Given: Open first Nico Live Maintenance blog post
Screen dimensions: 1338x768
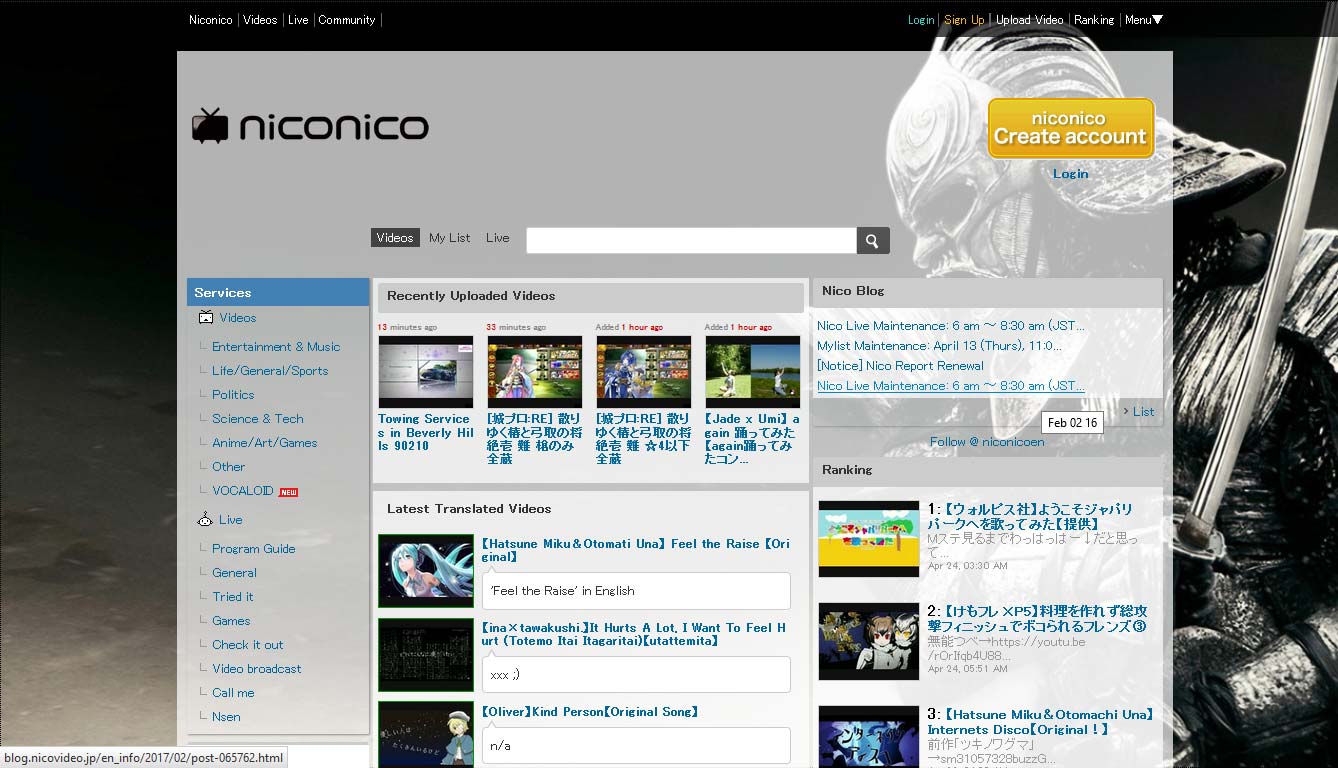Looking at the screenshot, I should click(x=950, y=326).
